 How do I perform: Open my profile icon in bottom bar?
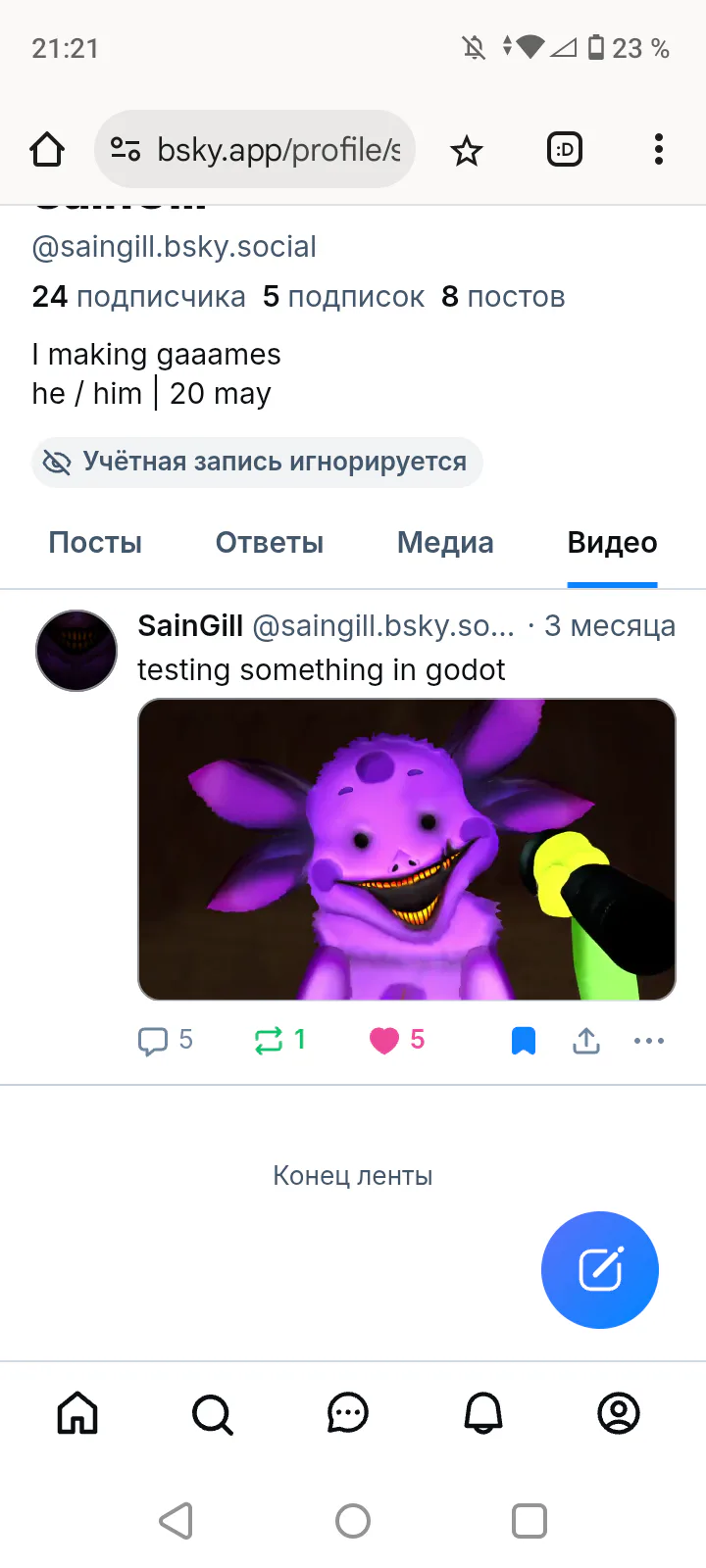tap(619, 1413)
